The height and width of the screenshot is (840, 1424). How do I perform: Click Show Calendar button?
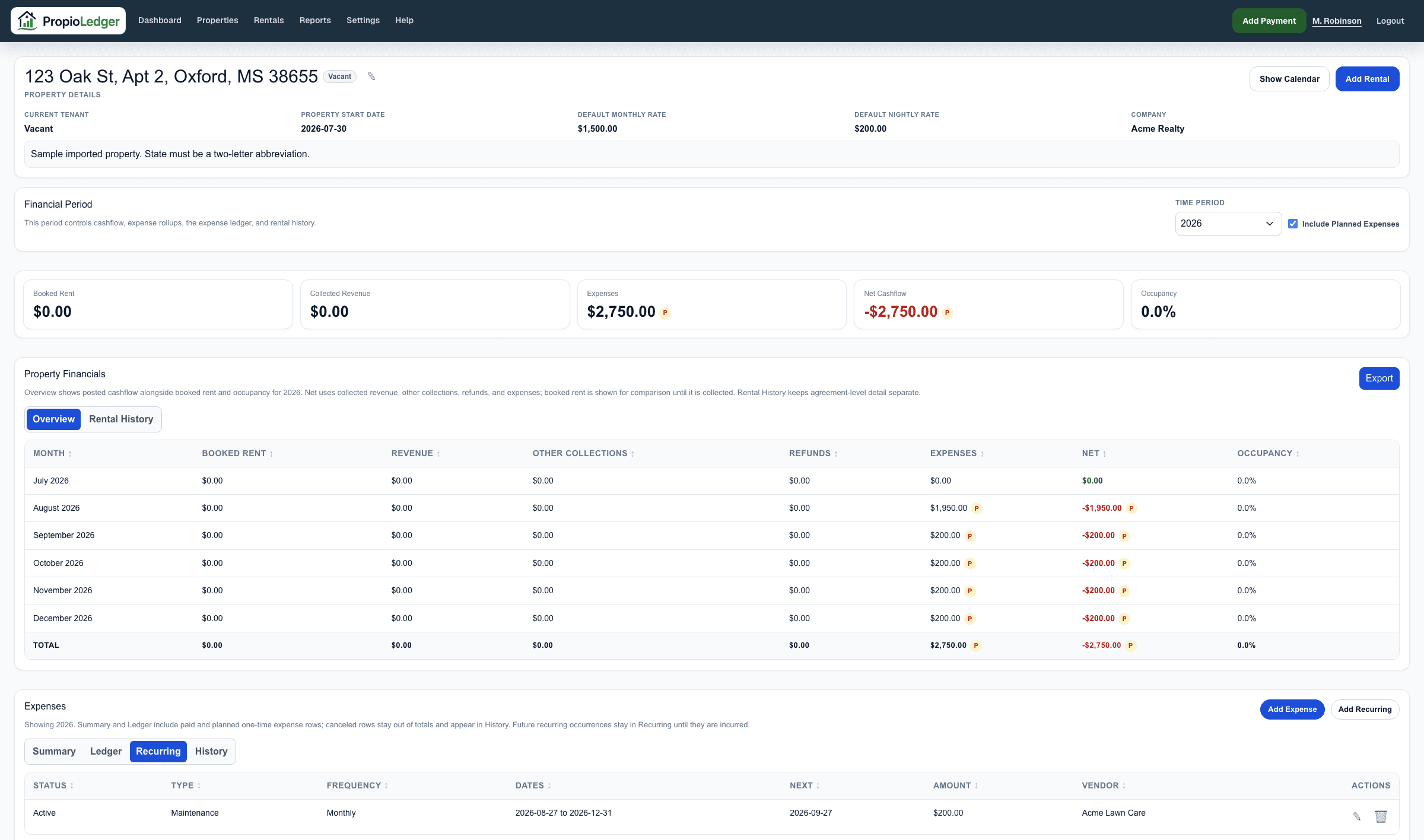[x=1289, y=79]
